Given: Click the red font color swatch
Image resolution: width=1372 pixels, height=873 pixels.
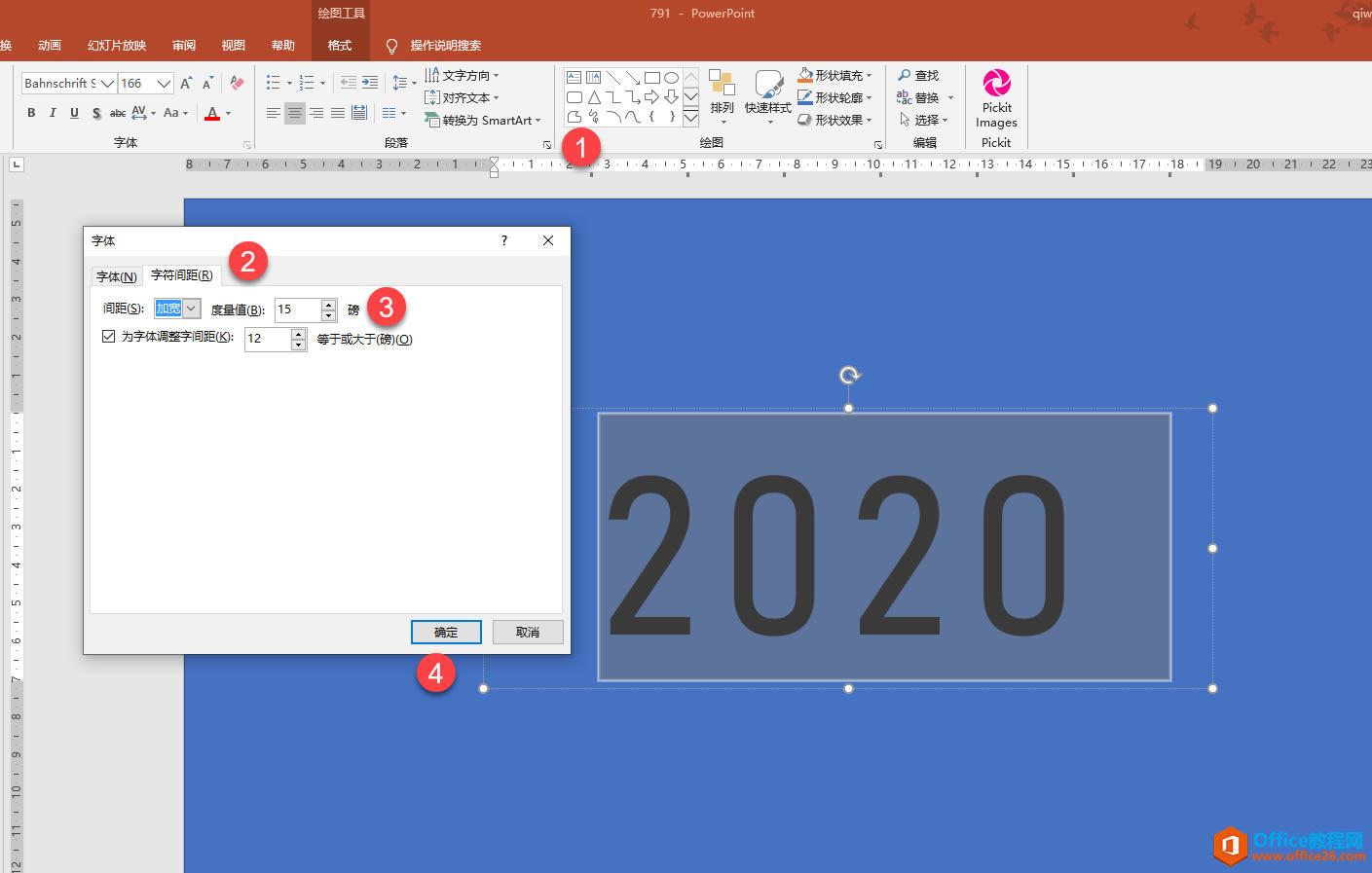Looking at the screenshot, I should [212, 113].
